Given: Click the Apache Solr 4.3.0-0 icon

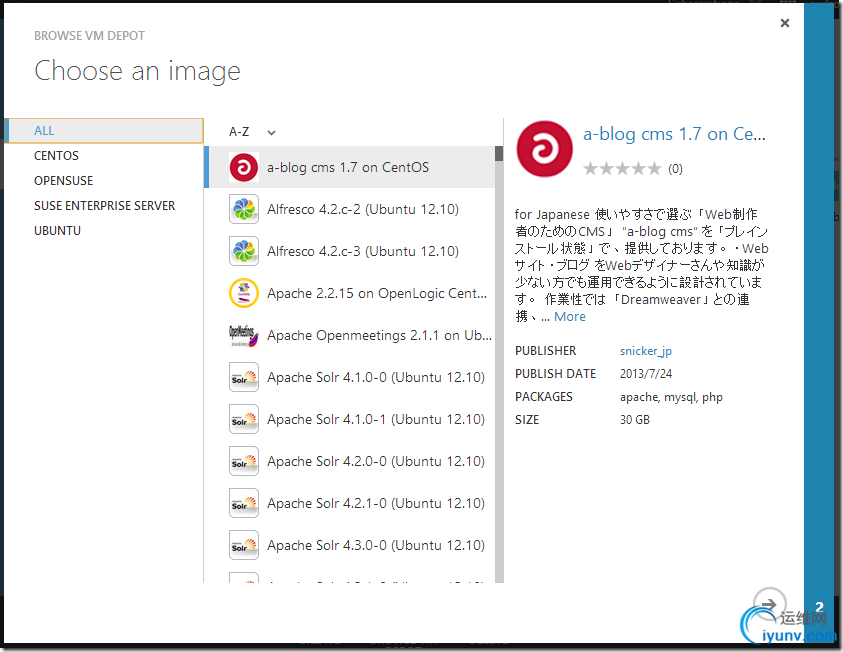Looking at the screenshot, I should (244, 545).
